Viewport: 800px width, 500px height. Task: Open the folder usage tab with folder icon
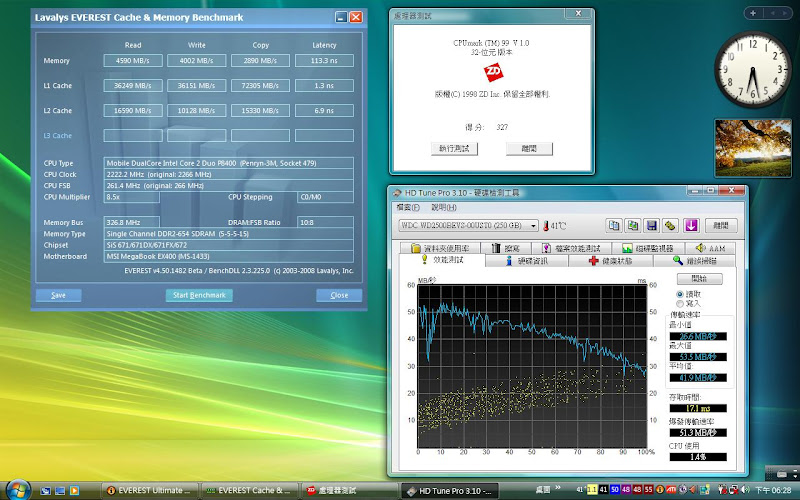tap(440, 248)
